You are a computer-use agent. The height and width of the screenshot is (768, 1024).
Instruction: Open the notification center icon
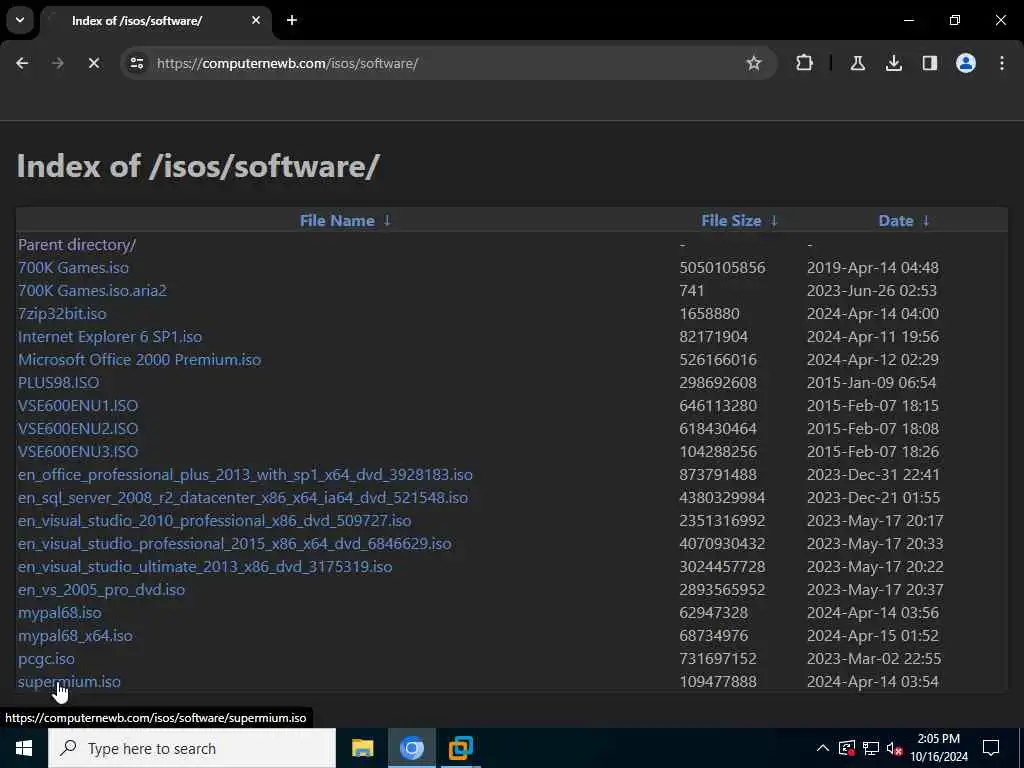(991, 748)
